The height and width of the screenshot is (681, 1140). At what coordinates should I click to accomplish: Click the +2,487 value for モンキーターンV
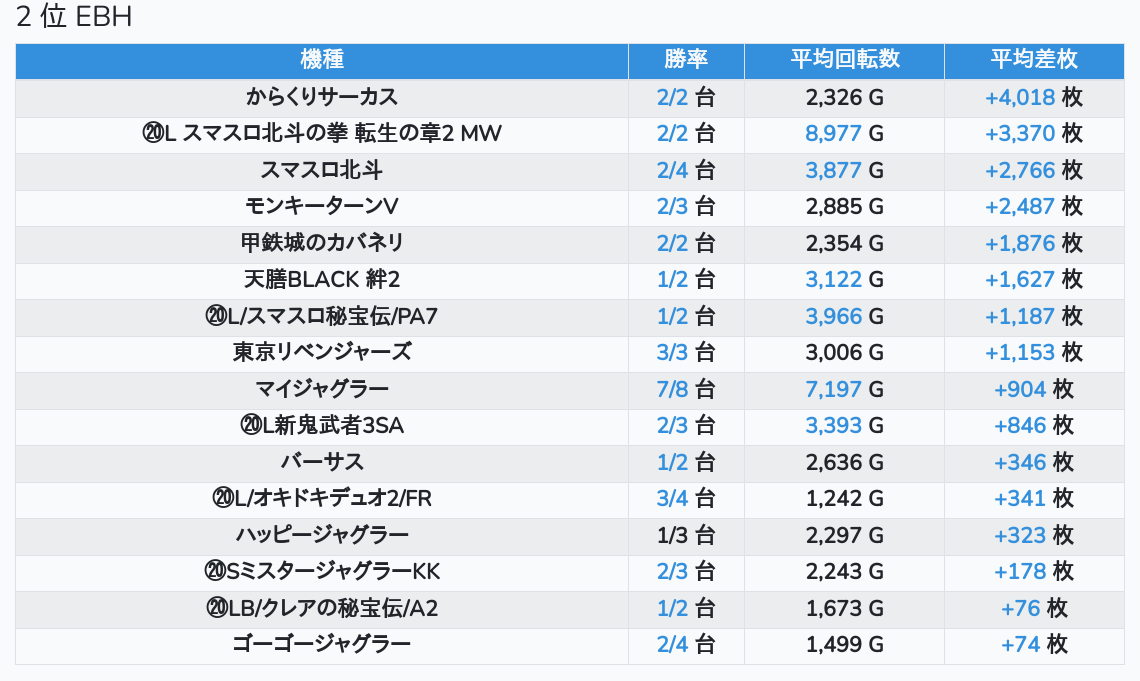pos(1020,207)
